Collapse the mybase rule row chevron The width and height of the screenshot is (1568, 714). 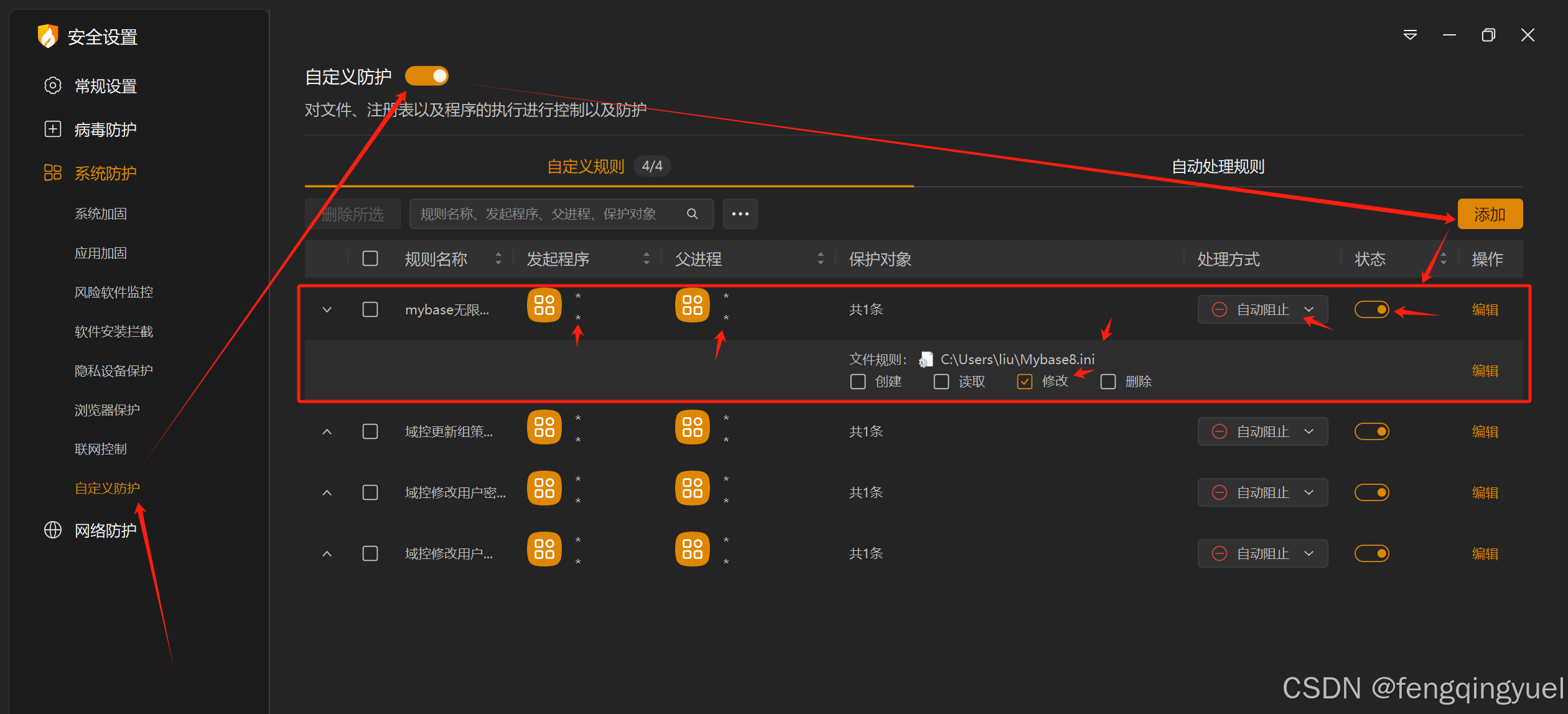click(327, 309)
